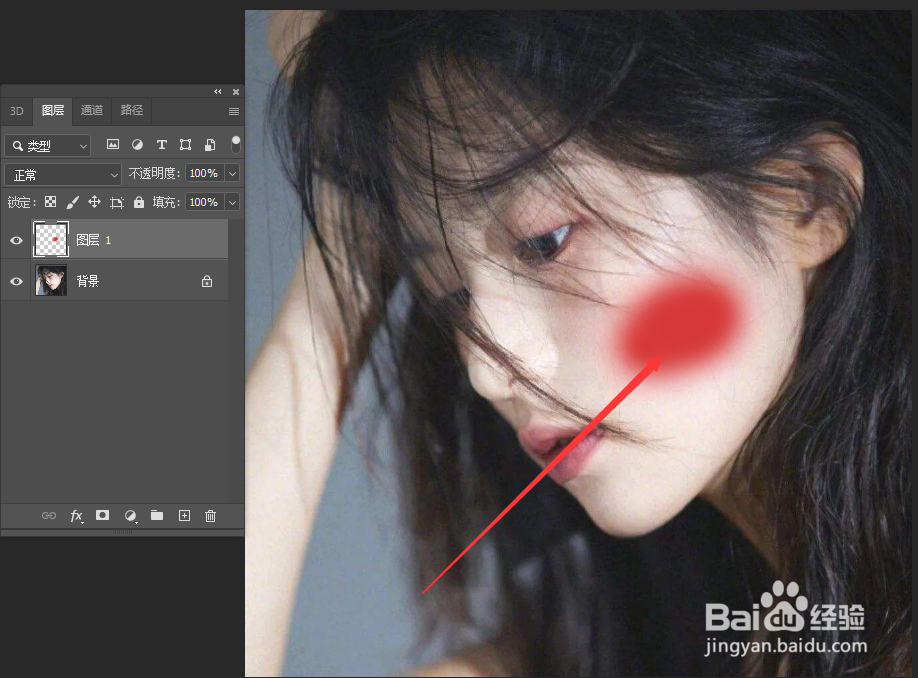Switch to the 通道 (Channels) tab
This screenshot has height=678, width=918.
coord(92,110)
